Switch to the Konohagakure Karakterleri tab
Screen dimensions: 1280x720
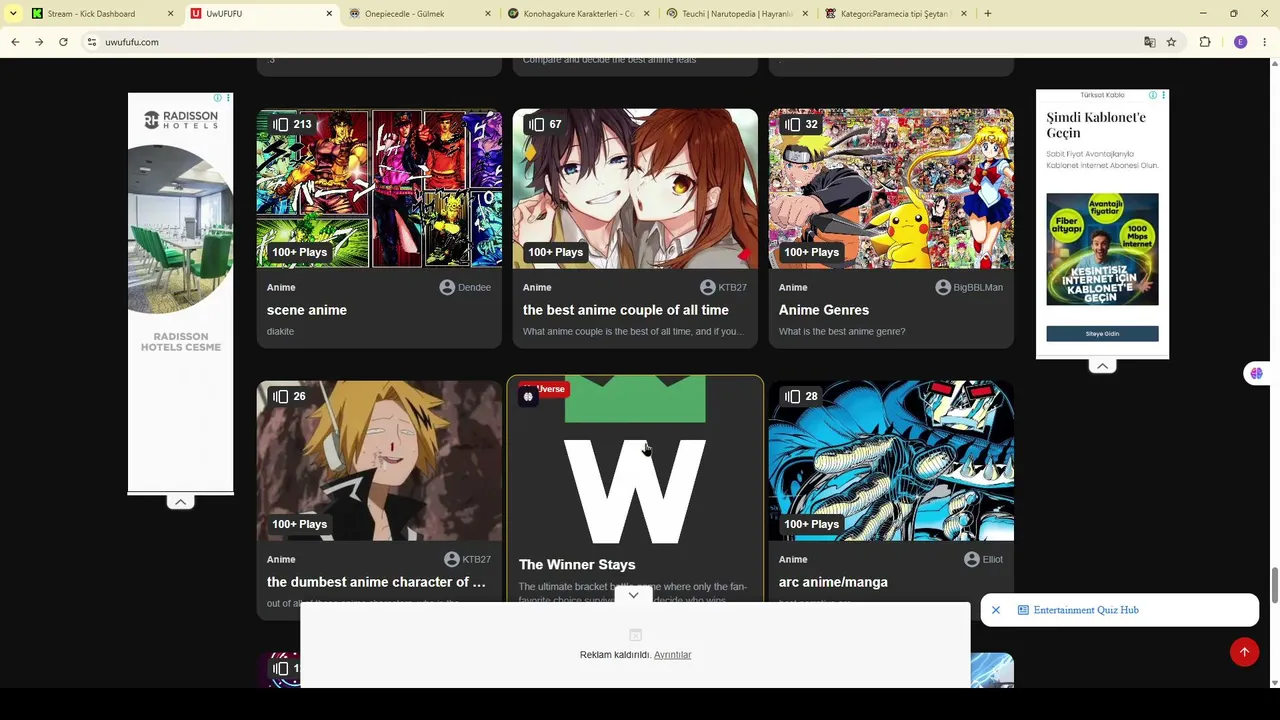click(x=578, y=14)
